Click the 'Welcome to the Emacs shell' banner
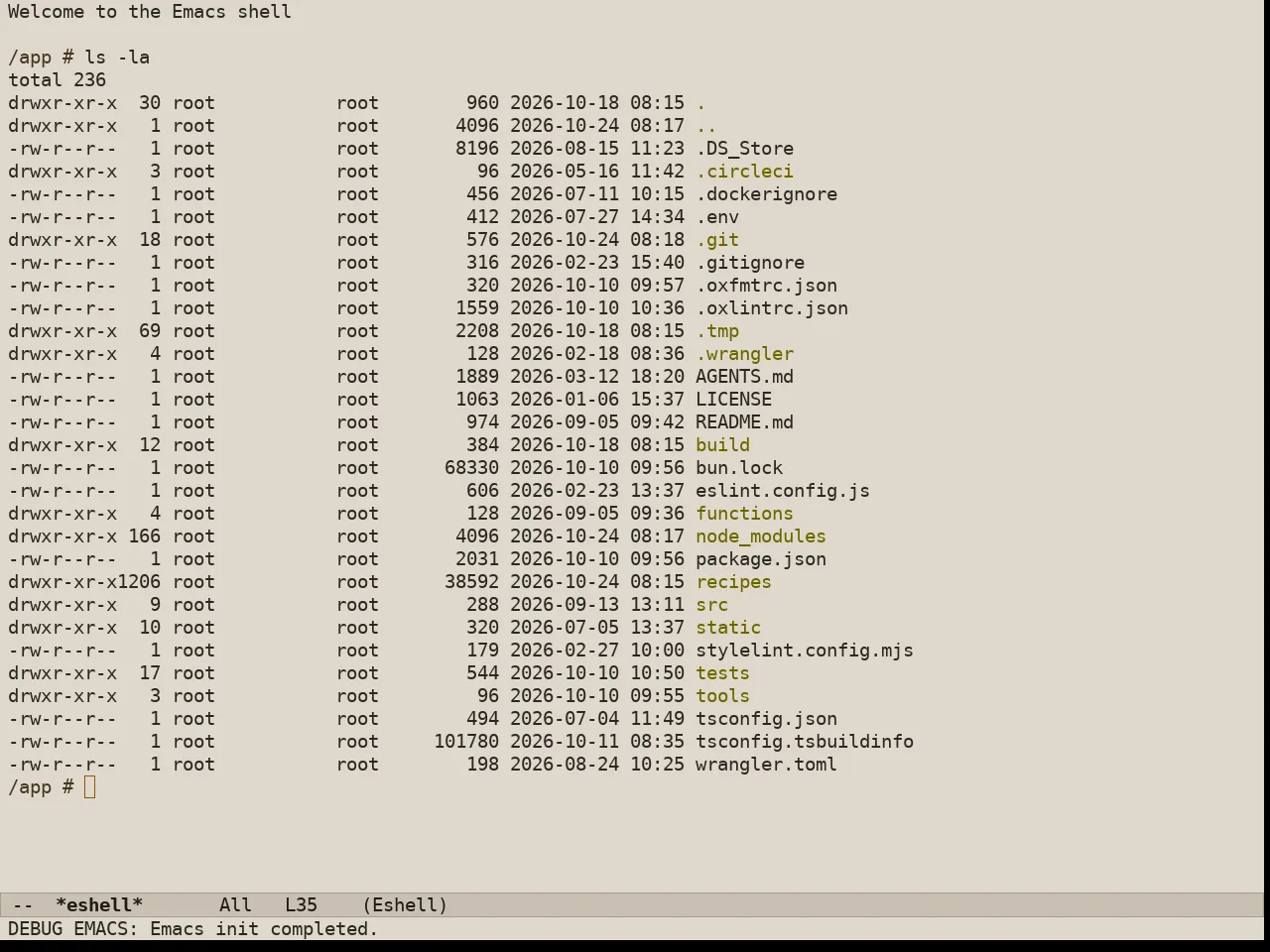This screenshot has height=952, width=1270. tap(150, 12)
